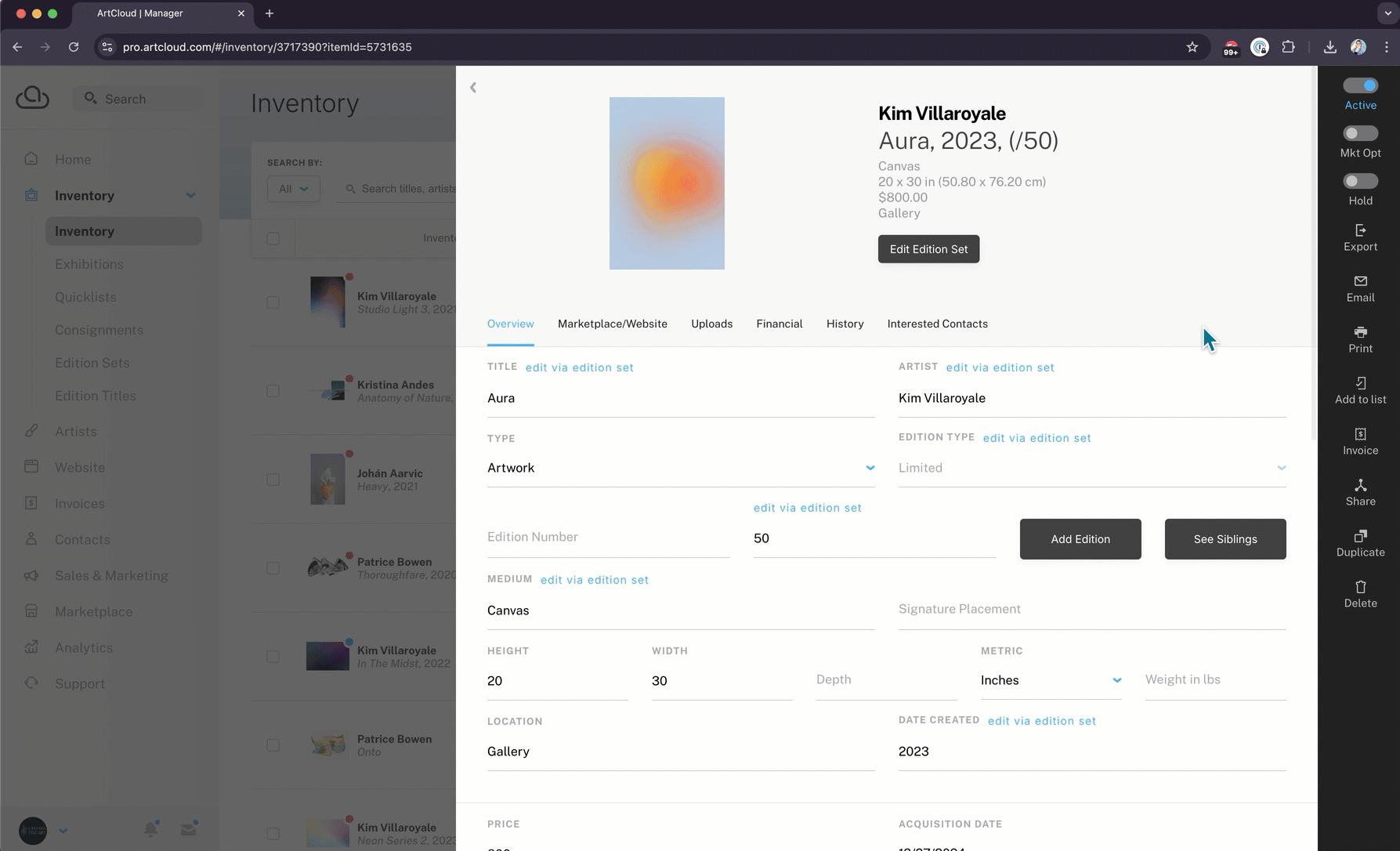
Task: Click Medium's edit via edition set link
Action: pyautogui.click(x=595, y=580)
